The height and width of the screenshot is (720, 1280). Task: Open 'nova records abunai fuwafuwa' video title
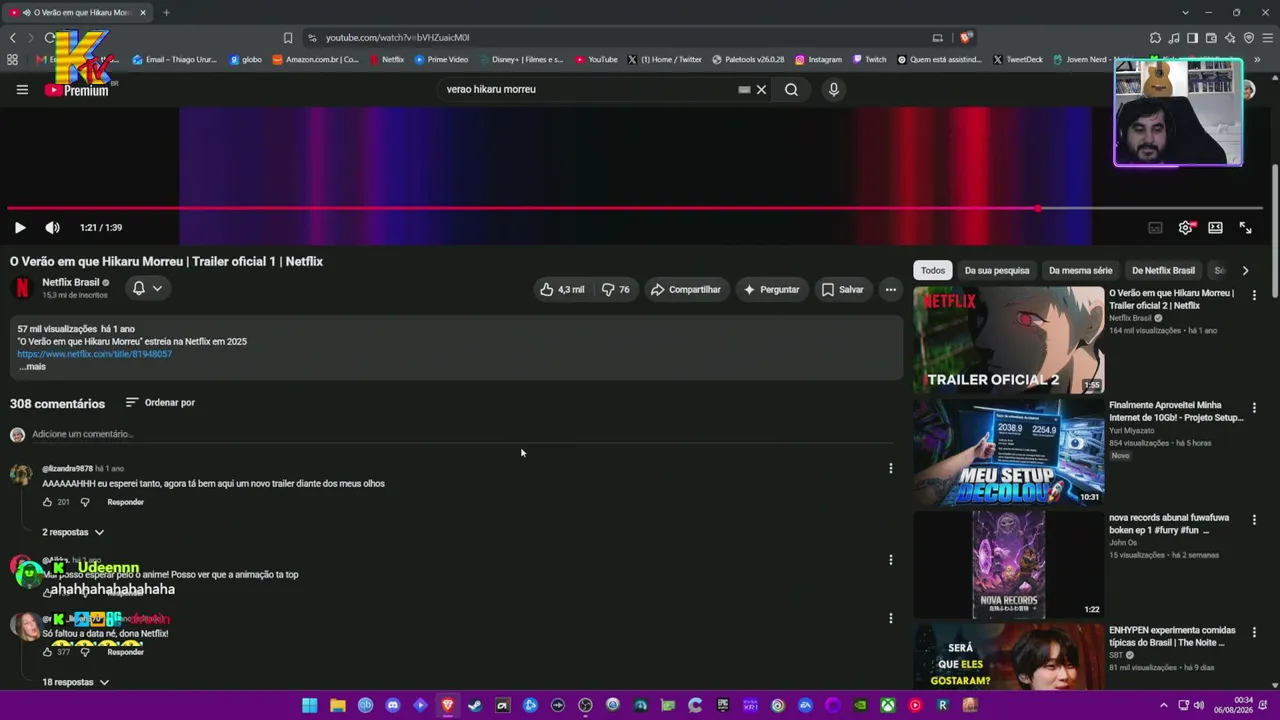[x=1169, y=525]
